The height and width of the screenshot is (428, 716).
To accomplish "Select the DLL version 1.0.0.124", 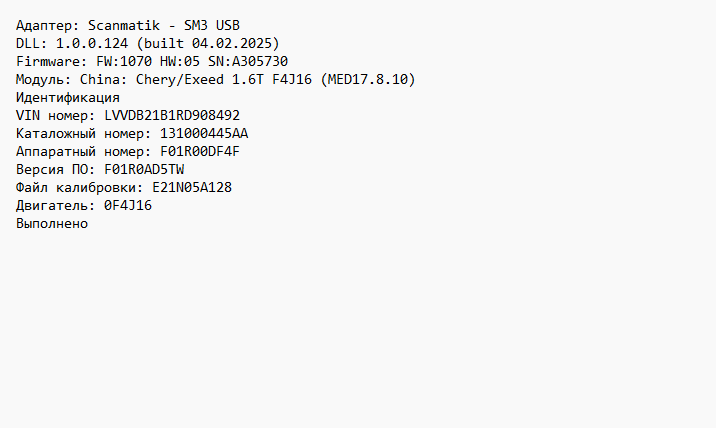I will pos(92,43).
